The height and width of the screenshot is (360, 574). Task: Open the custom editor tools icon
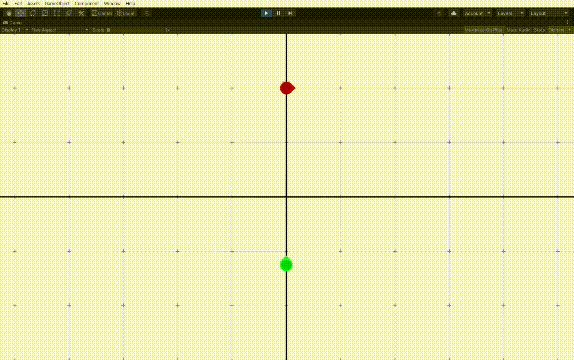pyautogui.click(x=81, y=13)
